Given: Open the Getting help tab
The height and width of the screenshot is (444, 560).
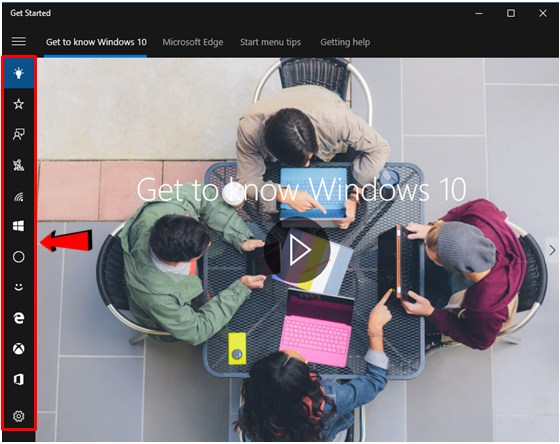Looking at the screenshot, I should (x=345, y=42).
